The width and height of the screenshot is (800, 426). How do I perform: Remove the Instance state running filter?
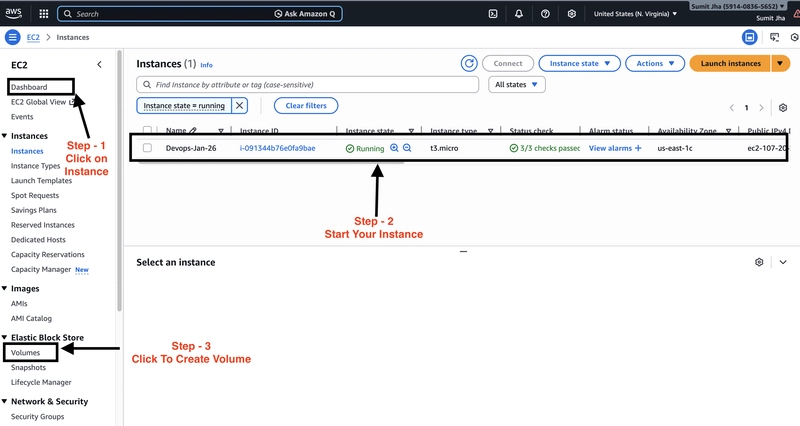coord(239,106)
